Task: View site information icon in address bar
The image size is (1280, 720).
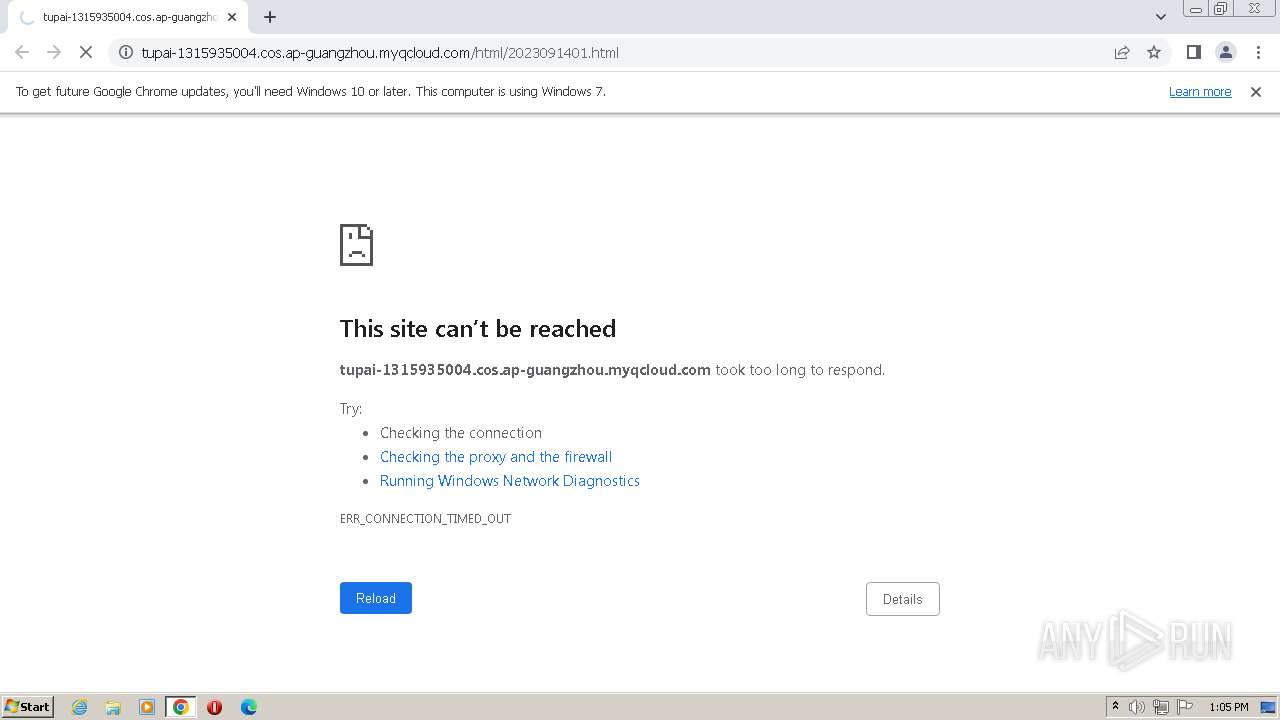Action: (126, 52)
